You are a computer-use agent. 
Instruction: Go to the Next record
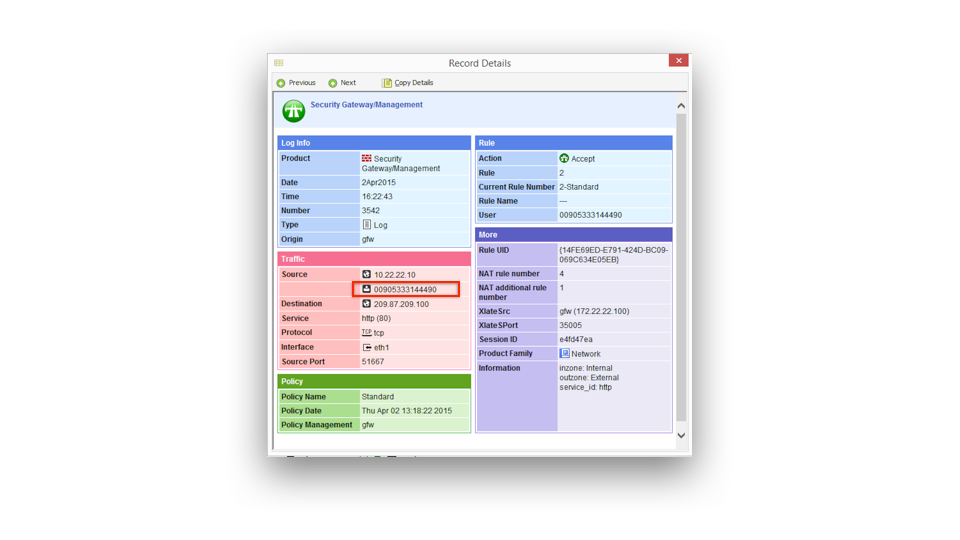pyautogui.click(x=347, y=83)
